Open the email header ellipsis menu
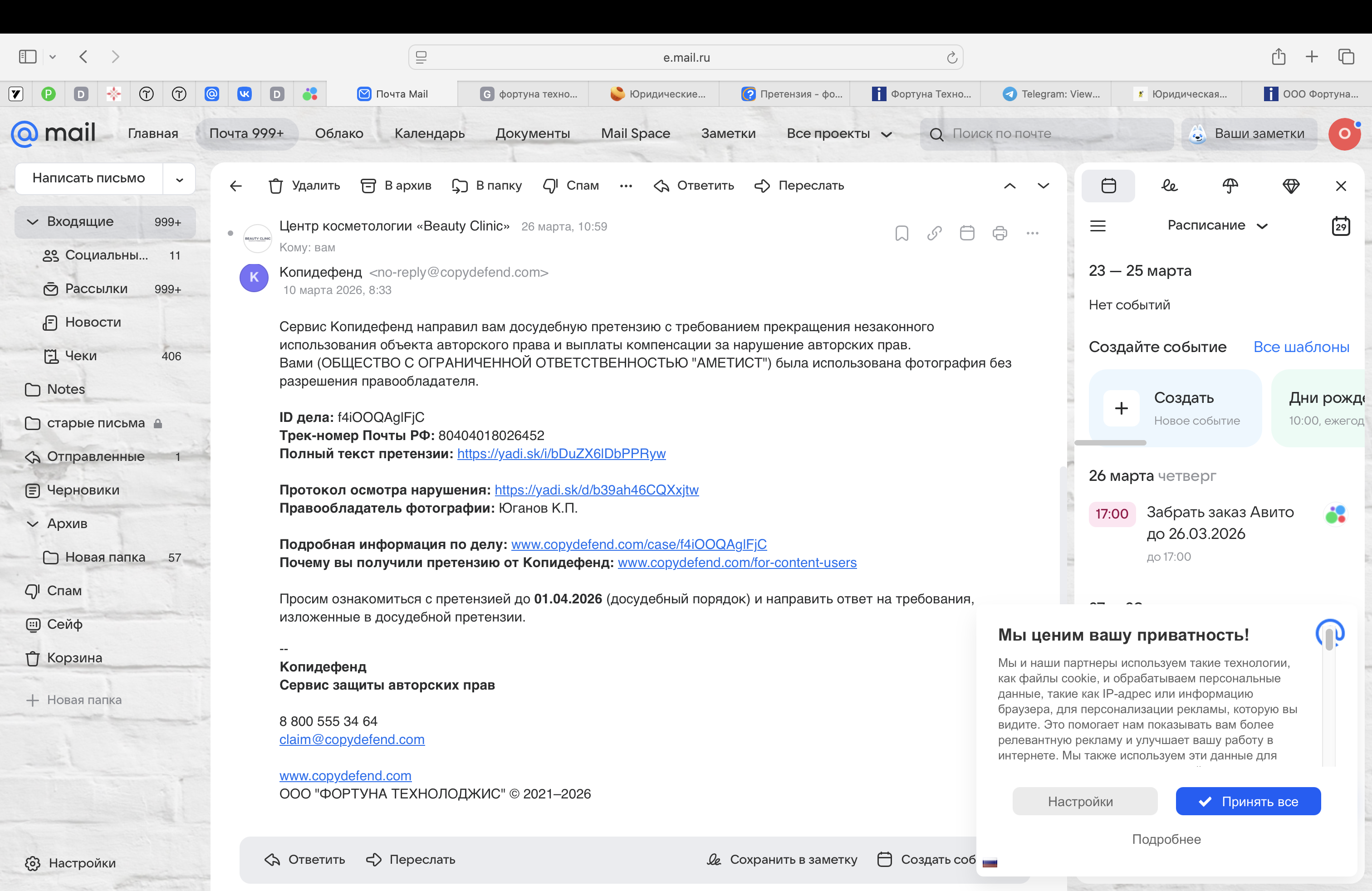 click(1033, 233)
